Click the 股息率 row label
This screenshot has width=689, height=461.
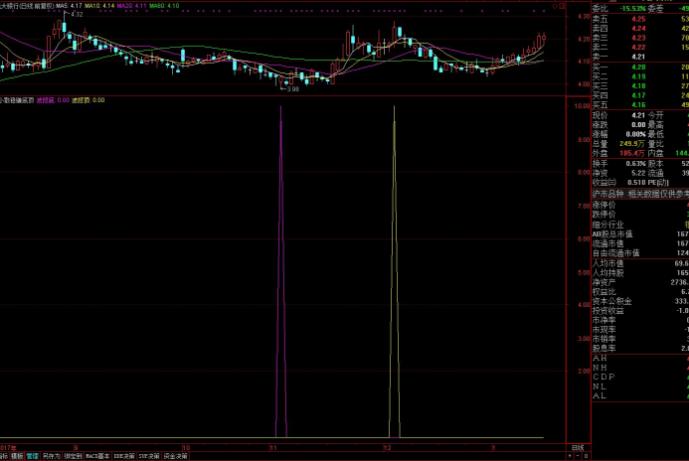604,348
